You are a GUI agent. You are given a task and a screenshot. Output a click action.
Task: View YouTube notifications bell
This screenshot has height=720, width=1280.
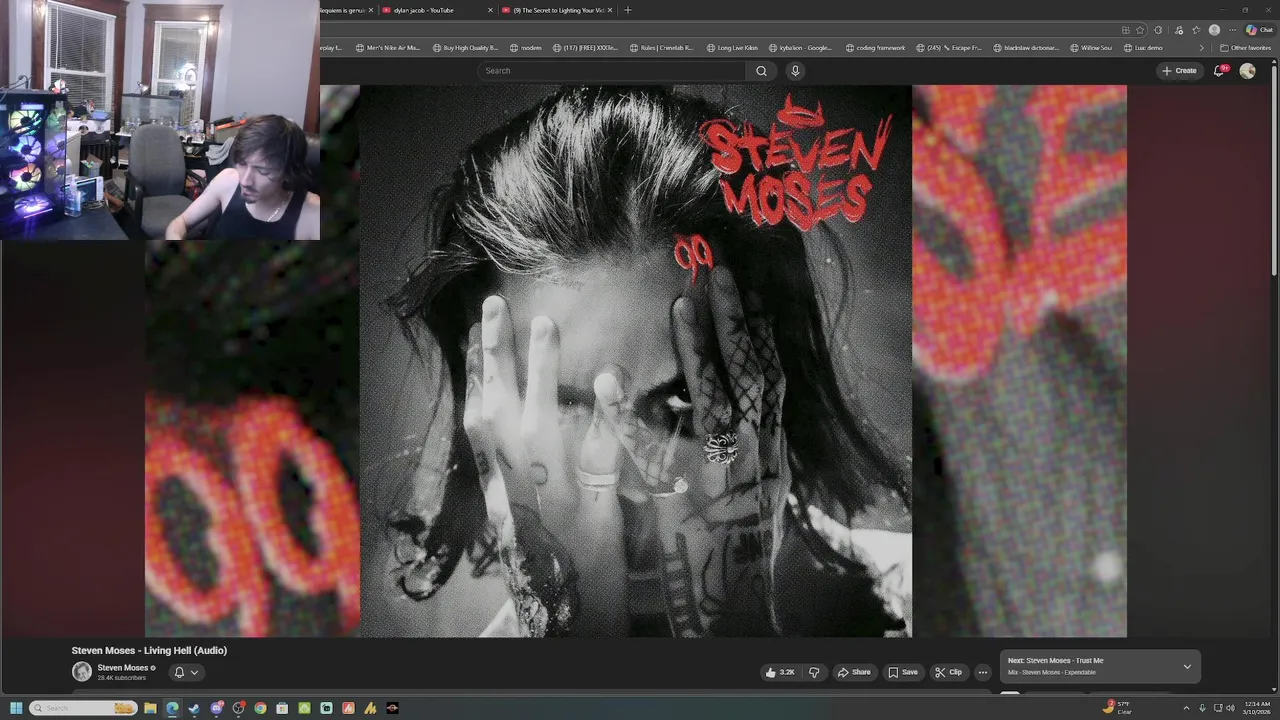coord(1220,71)
